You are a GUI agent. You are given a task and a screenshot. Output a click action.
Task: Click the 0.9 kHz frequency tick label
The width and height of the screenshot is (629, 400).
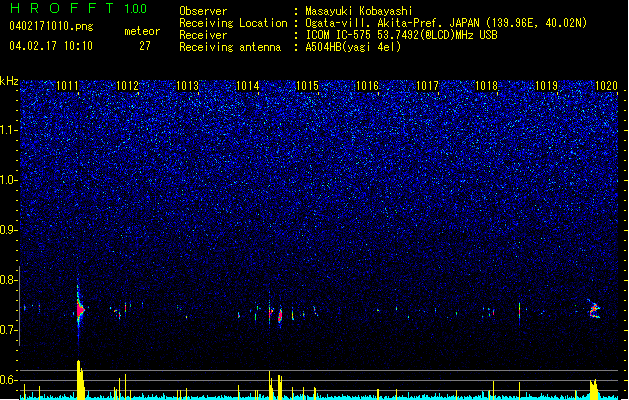pyautogui.click(x=9, y=230)
